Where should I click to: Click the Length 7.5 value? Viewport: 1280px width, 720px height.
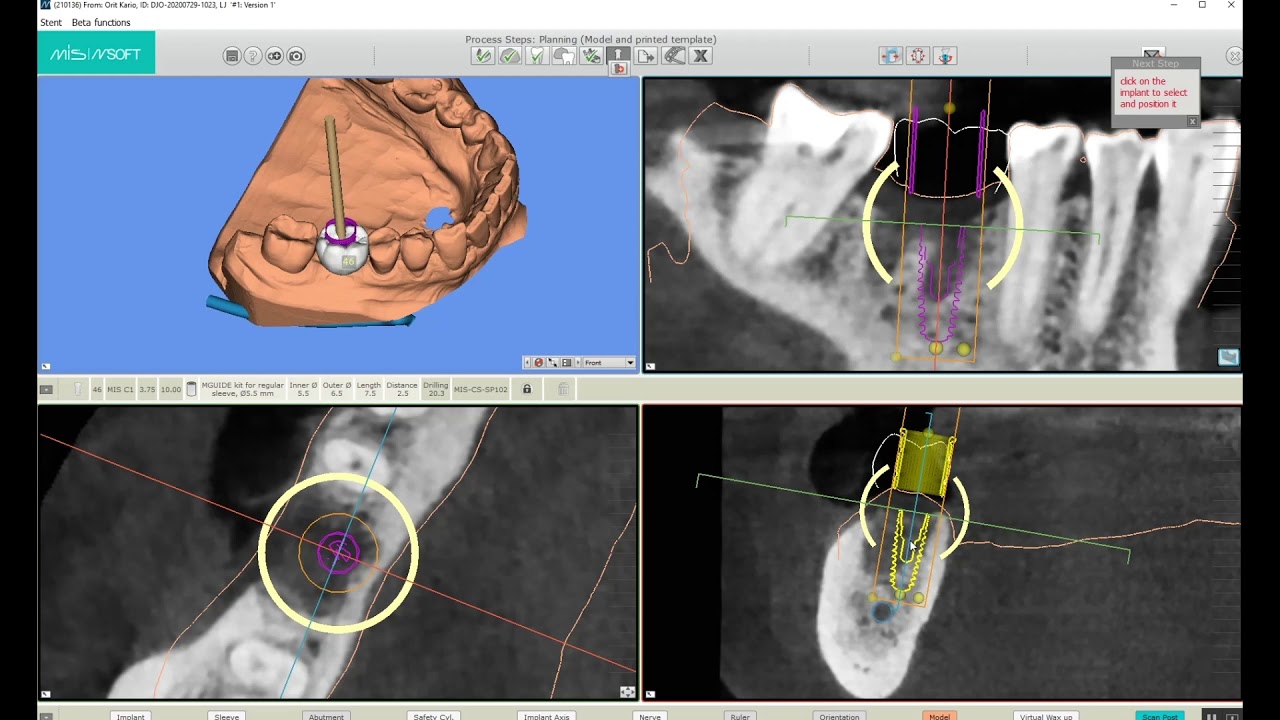point(369,389)
